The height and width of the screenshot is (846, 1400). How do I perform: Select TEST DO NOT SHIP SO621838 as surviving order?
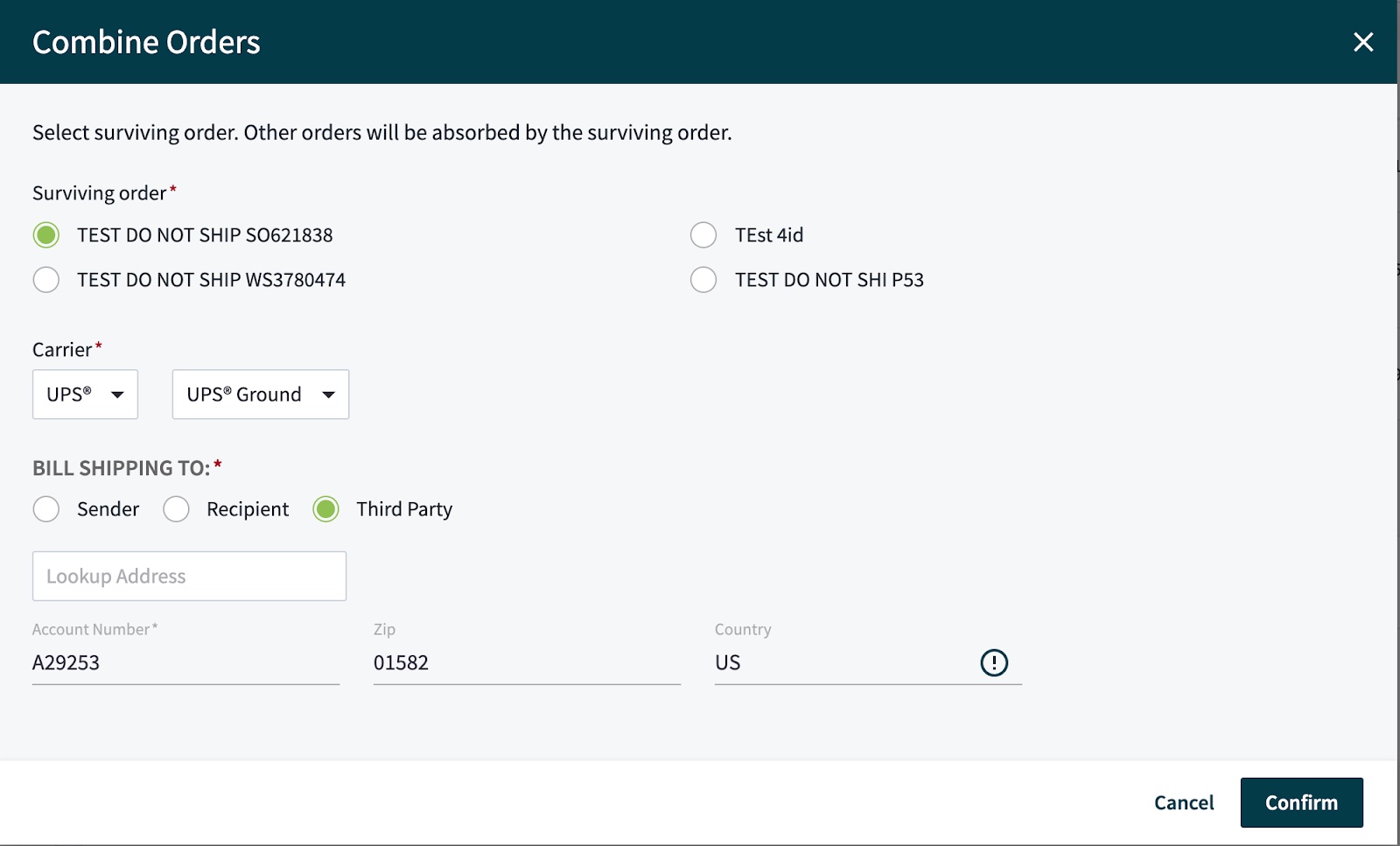(45, 234)
